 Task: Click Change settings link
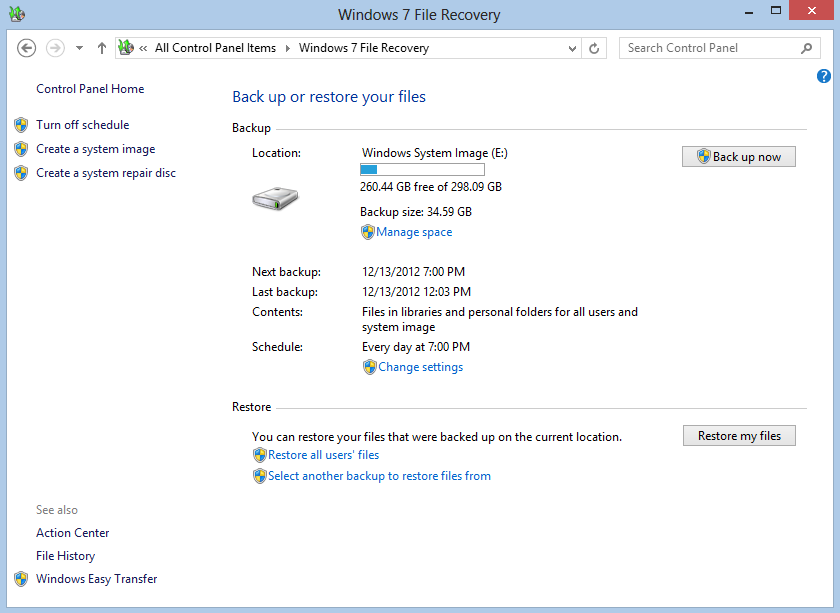tap(420, 367)
